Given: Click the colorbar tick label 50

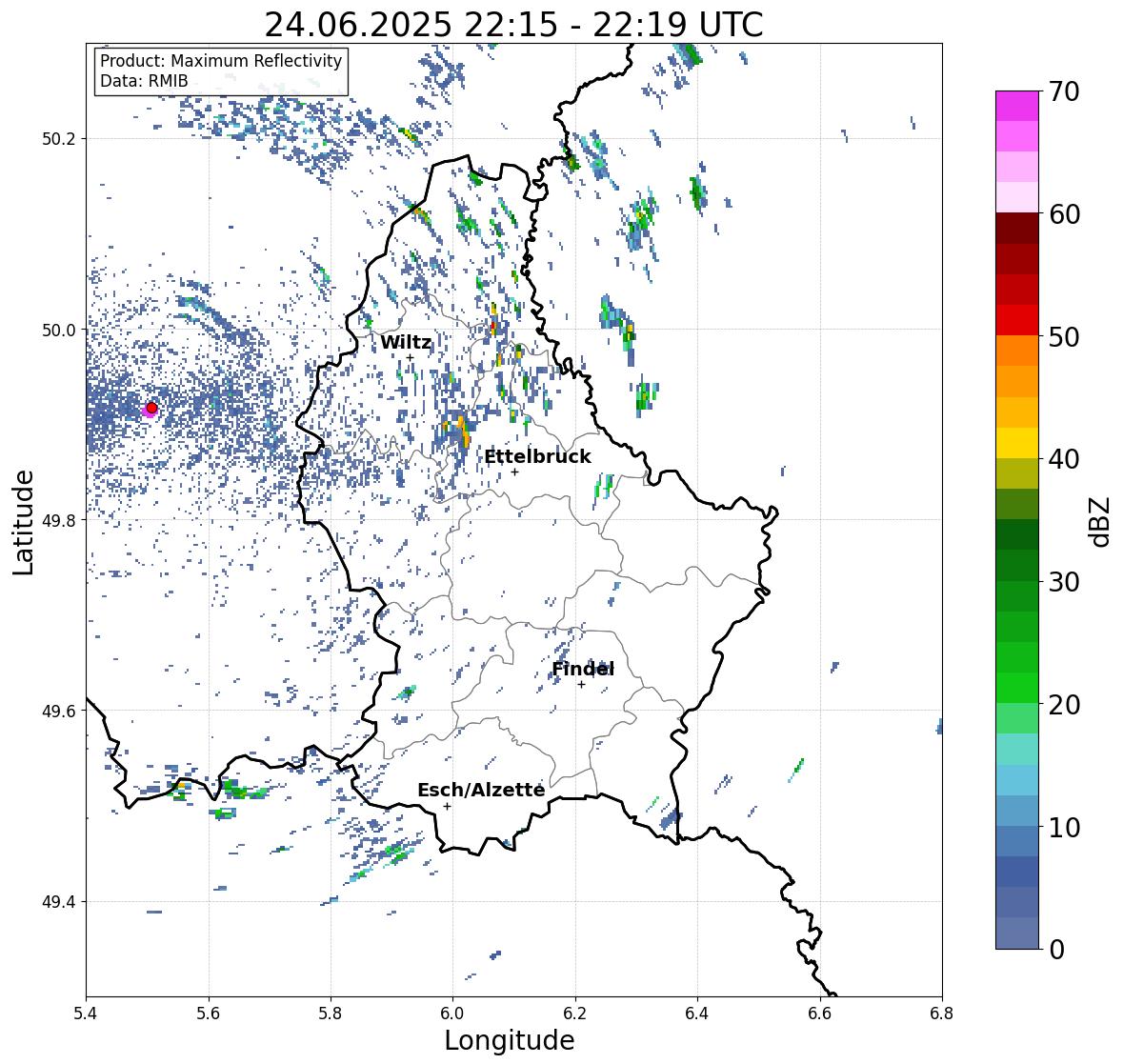Looking at the screenshot, I should pos(1064,337).
